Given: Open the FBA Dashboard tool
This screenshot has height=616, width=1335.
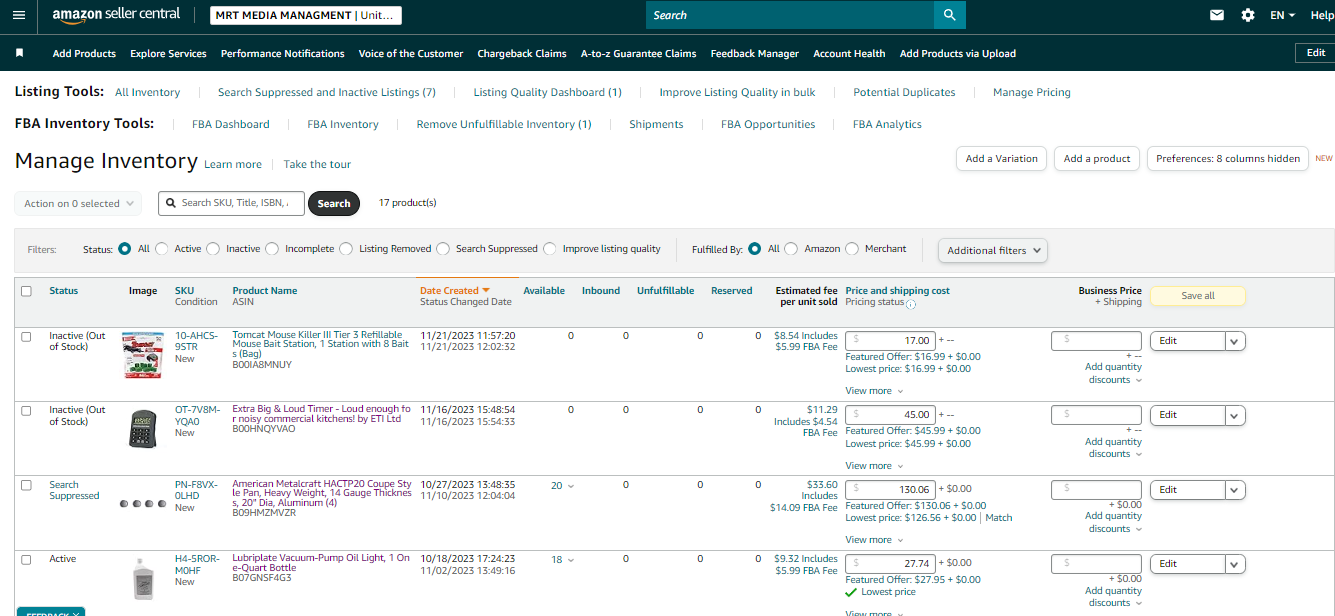Looking at the screenshot, I should point(231,124).
